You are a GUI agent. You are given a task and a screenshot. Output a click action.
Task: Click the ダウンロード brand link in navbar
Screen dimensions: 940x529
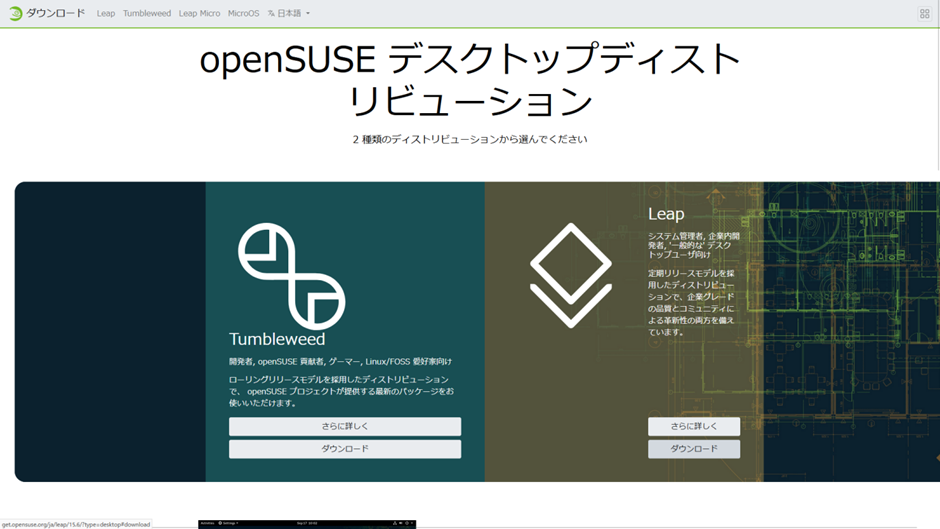click(x=56, y=14)
